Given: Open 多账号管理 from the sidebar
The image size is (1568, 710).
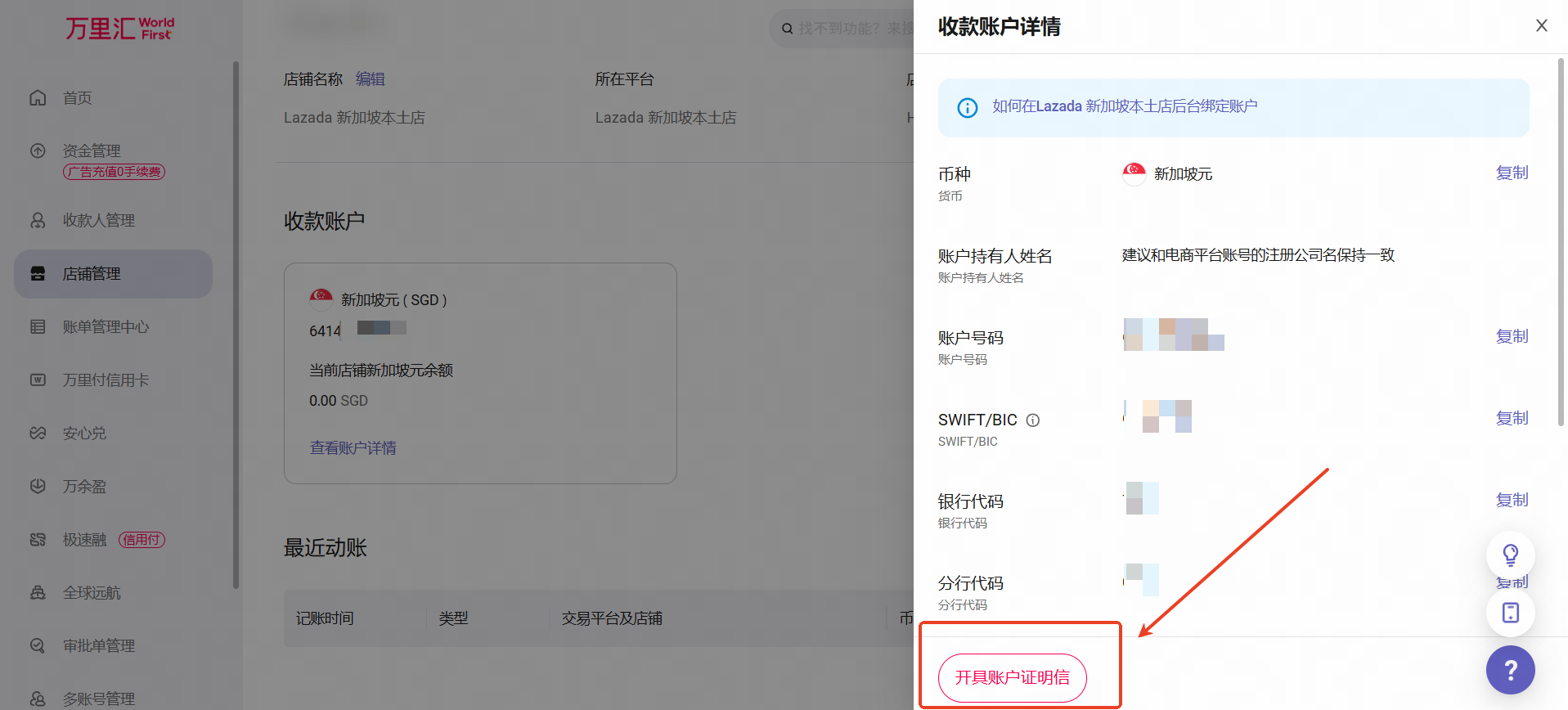Looking at the screenshot, I should 99,699.
